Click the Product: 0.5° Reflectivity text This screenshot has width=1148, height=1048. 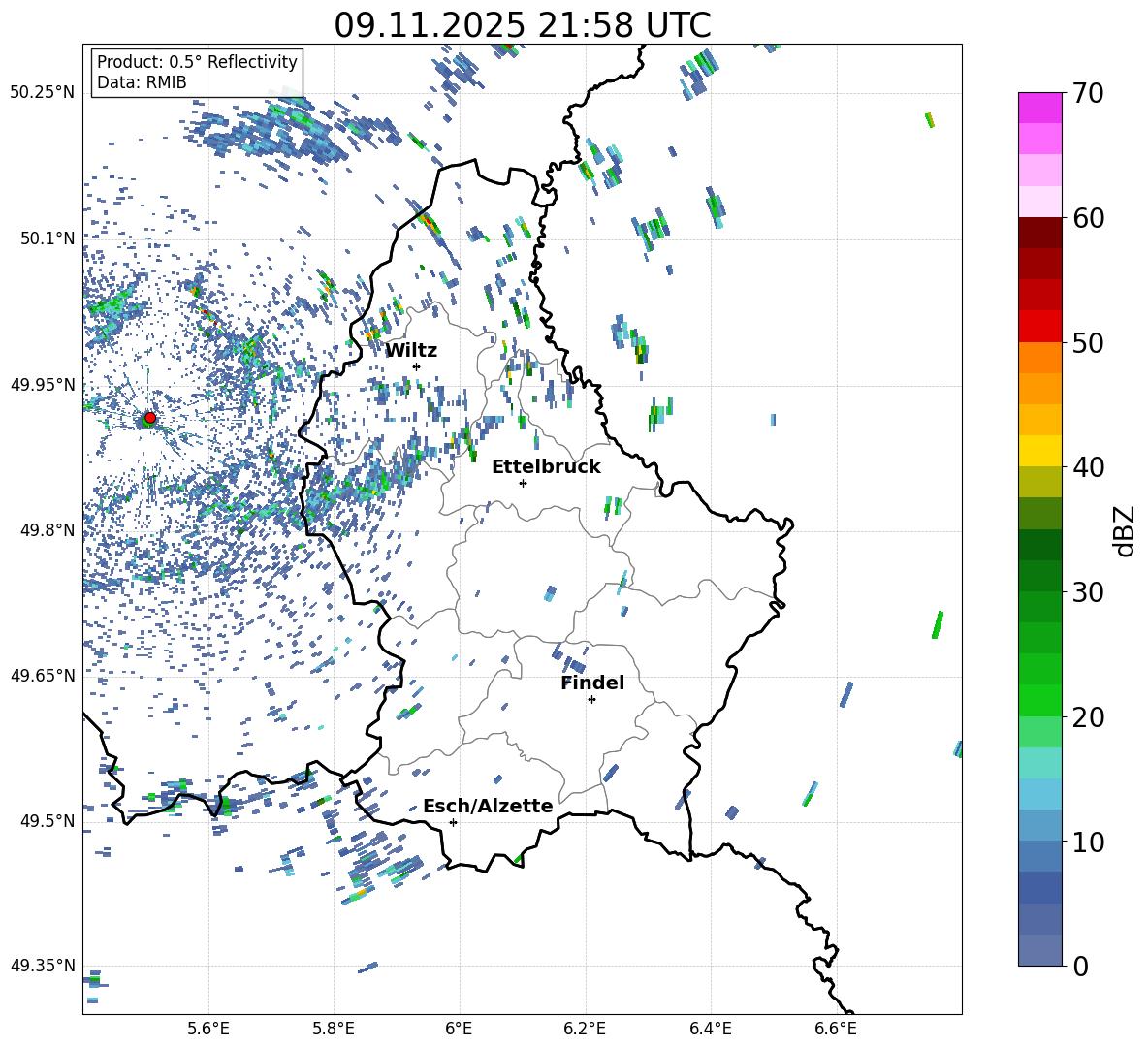[197, 61]
